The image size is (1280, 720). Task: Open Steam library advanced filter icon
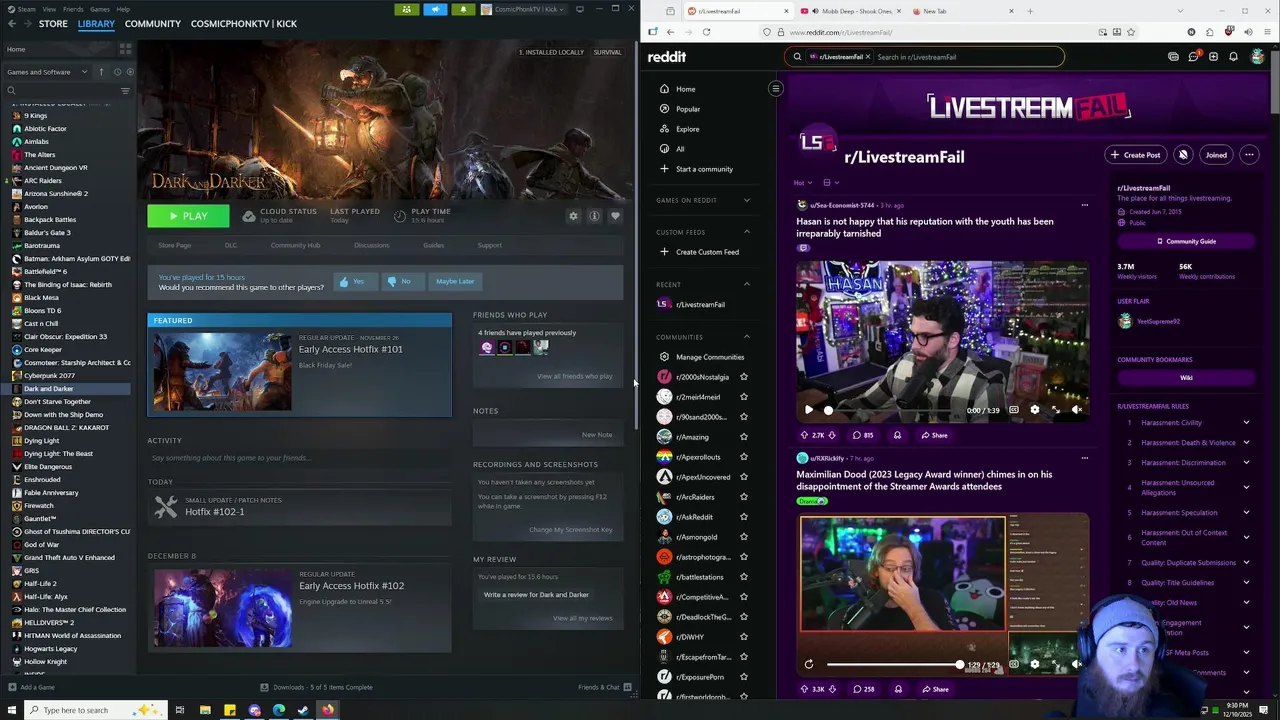click(125, 91)
